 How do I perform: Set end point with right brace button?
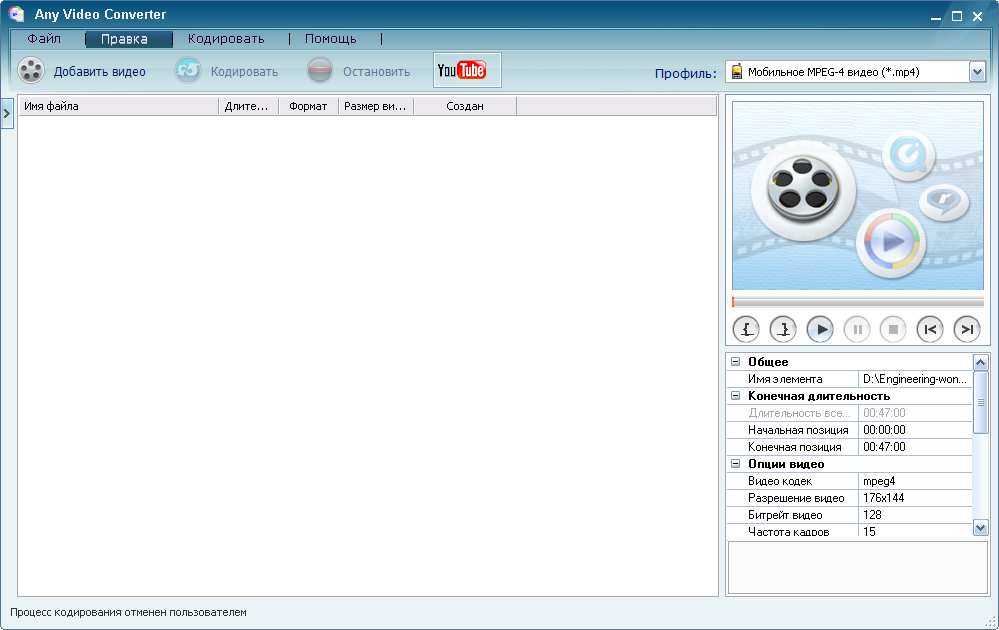pyautogui.click(x=783, y=329)
